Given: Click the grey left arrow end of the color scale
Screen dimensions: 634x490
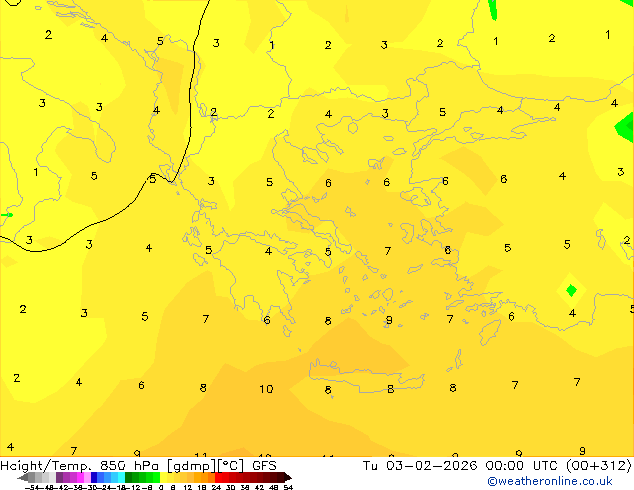Looking at the screenshot, I should point(23,477).
